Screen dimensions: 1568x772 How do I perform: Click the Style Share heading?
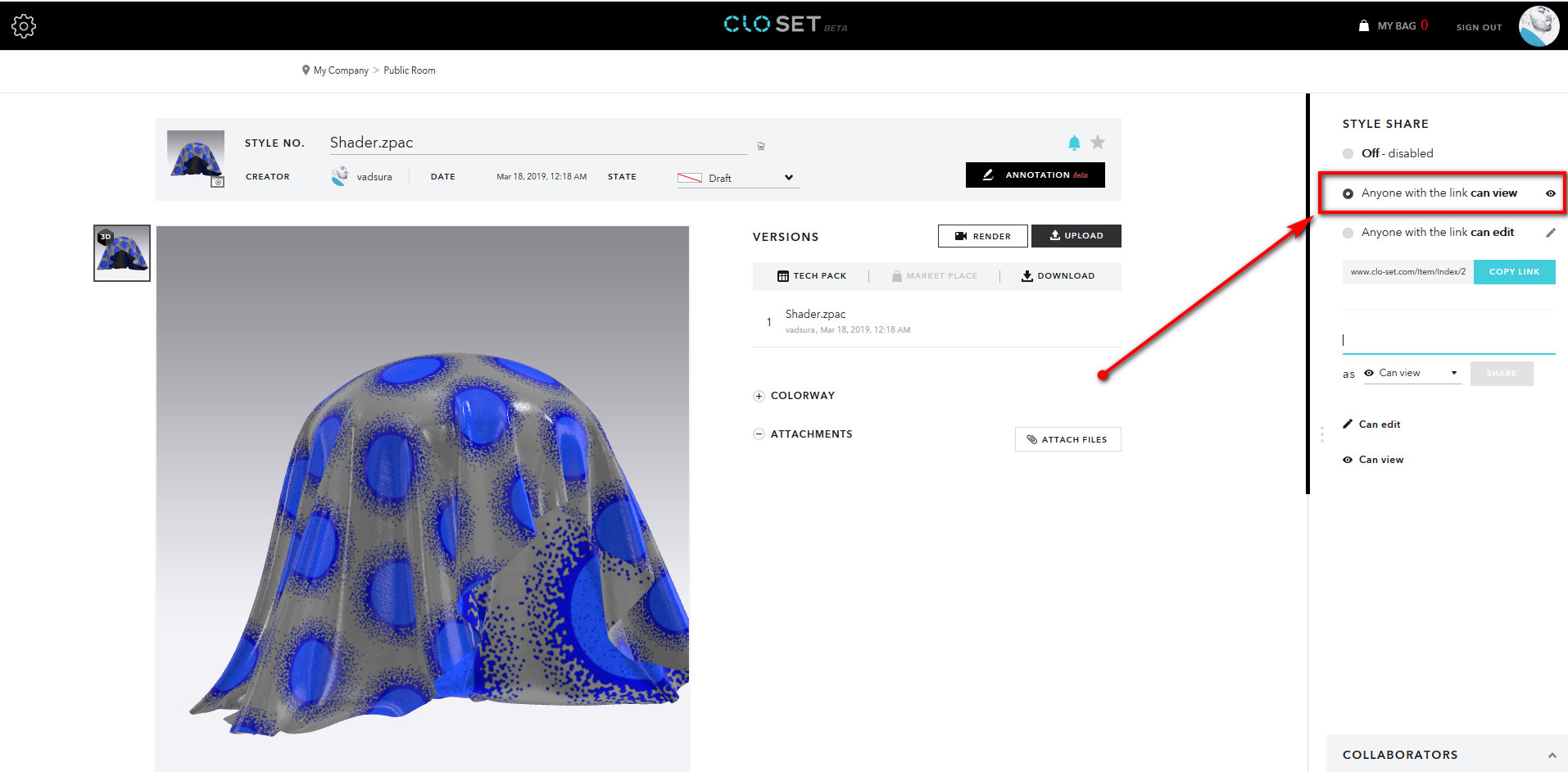(x=1385, y=124)
